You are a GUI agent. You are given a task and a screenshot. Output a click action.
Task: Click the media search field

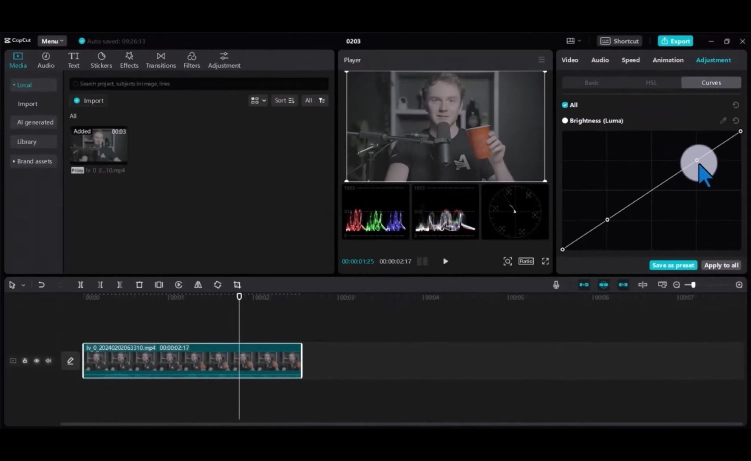click(x=199, y=84)
